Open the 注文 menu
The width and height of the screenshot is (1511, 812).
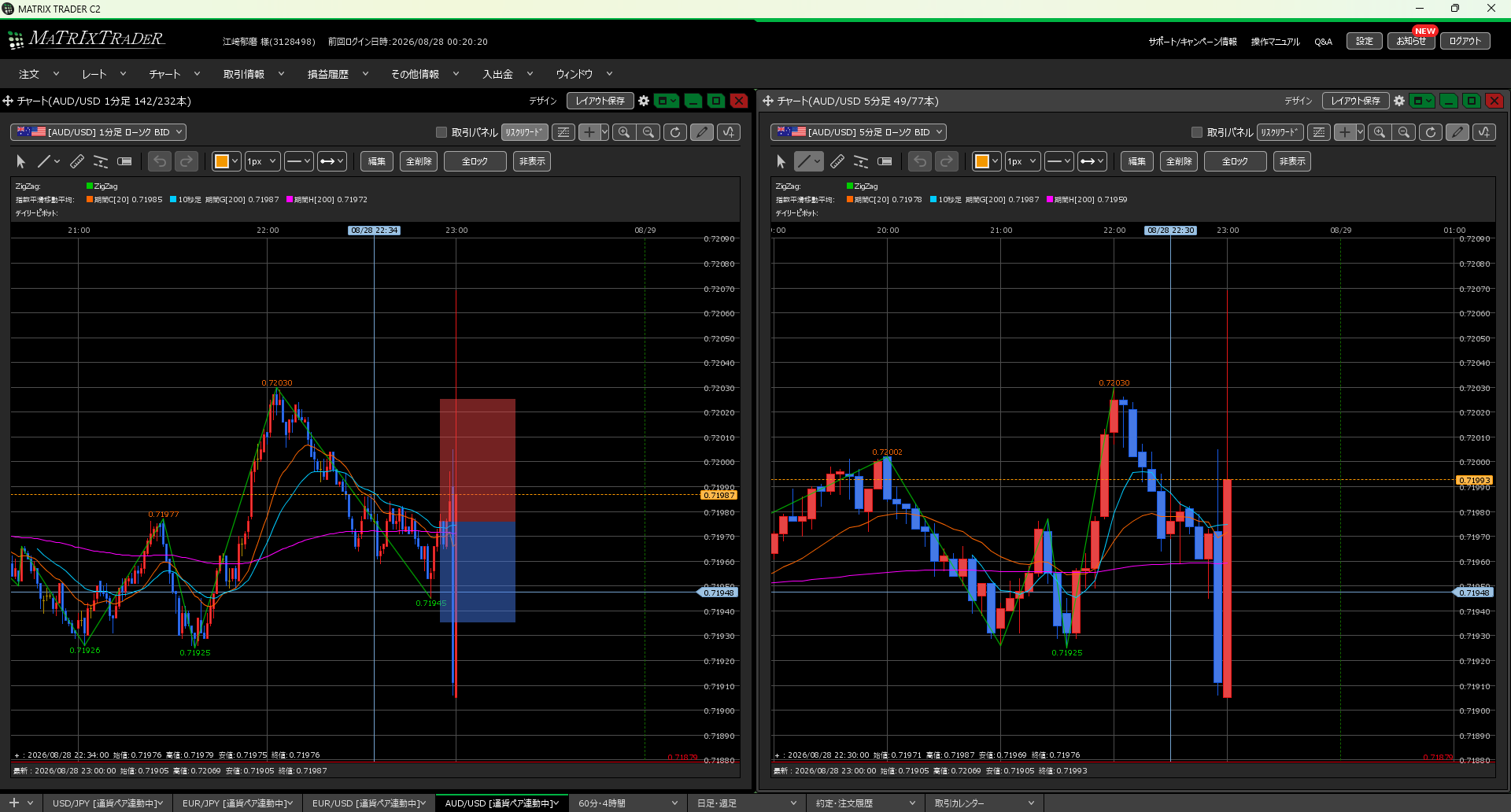pyautogui.click(x=39, y=74)
